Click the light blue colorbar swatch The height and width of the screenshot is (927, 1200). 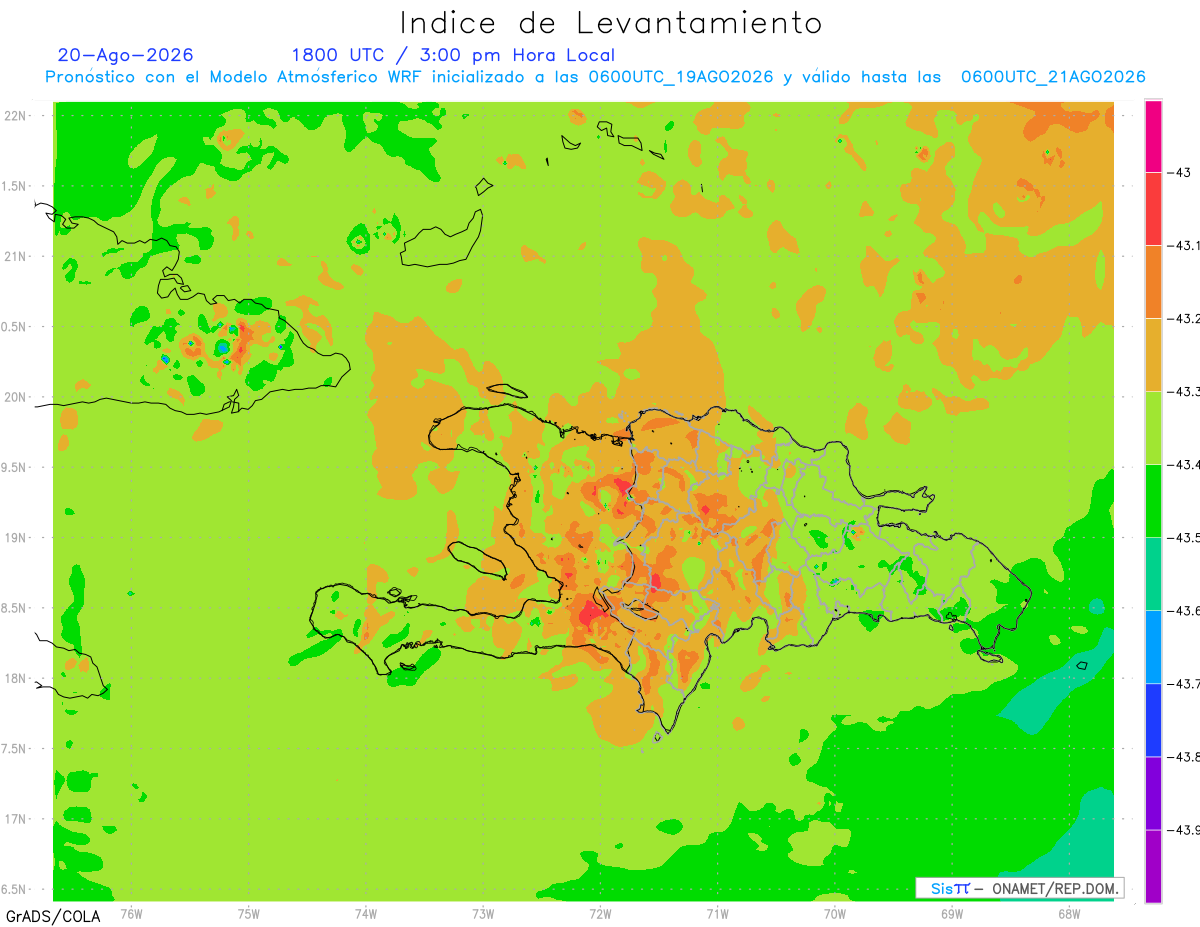(x=1153, y=646)
